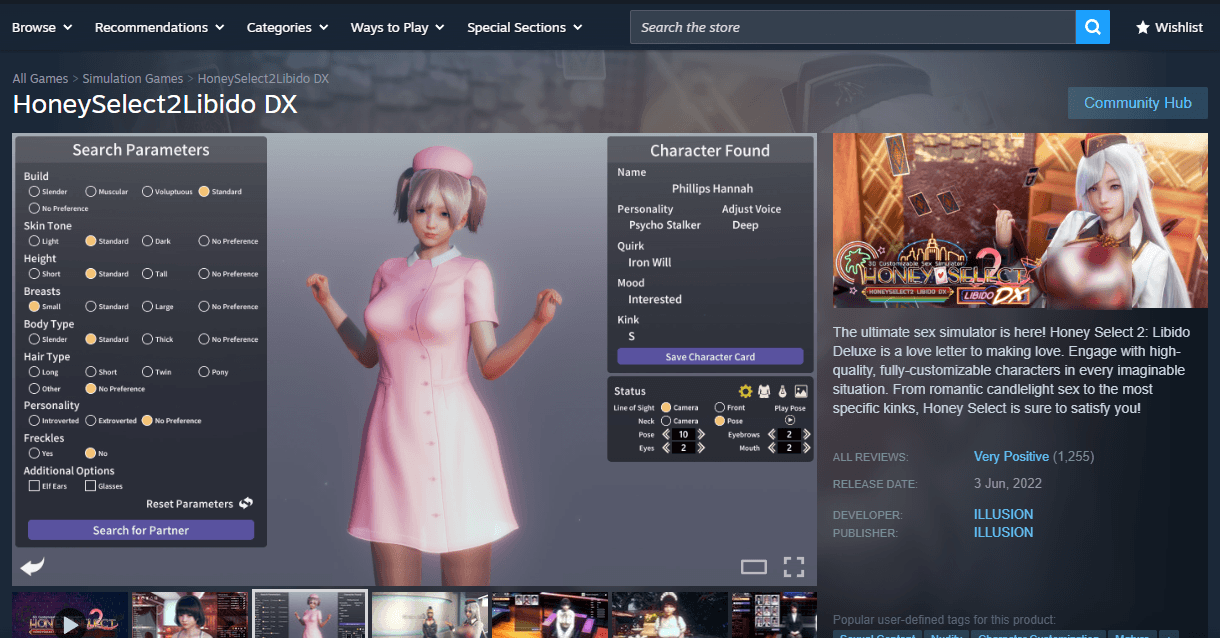
Task: Select the highlighted nurse screenshot thumbnail
Action: click(x=310, y=614)
